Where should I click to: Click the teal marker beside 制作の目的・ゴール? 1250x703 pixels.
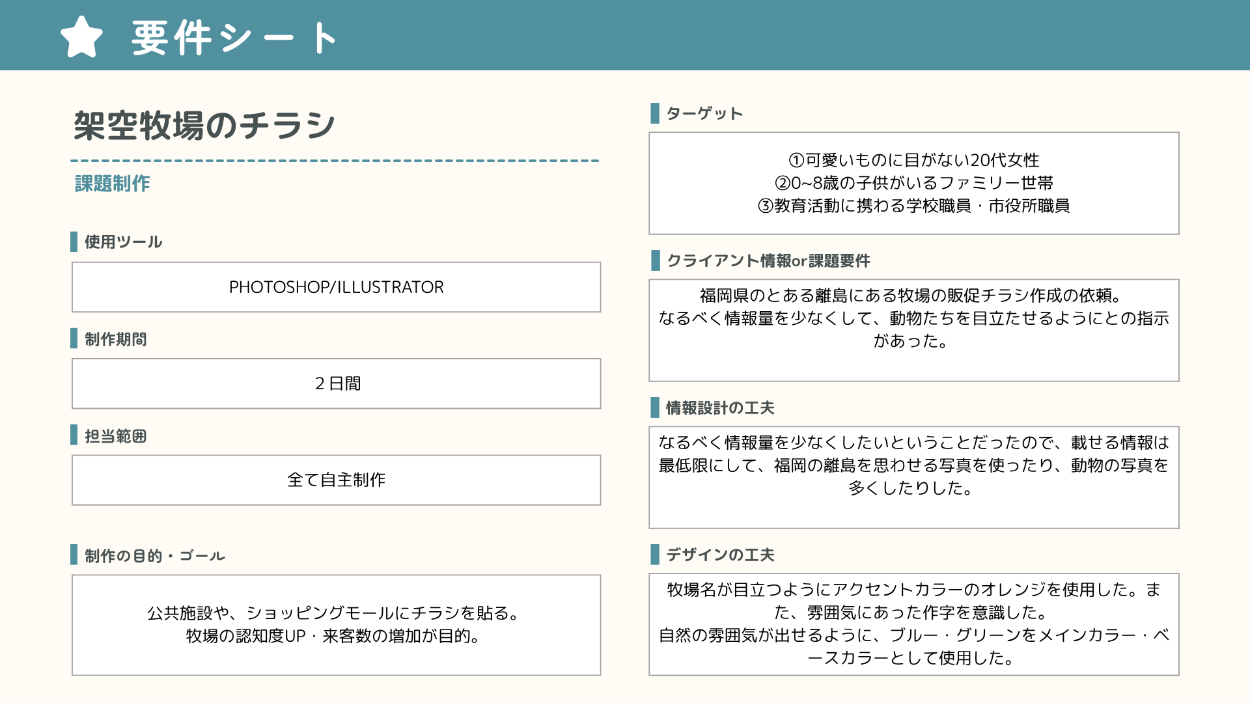click(74, 555)
